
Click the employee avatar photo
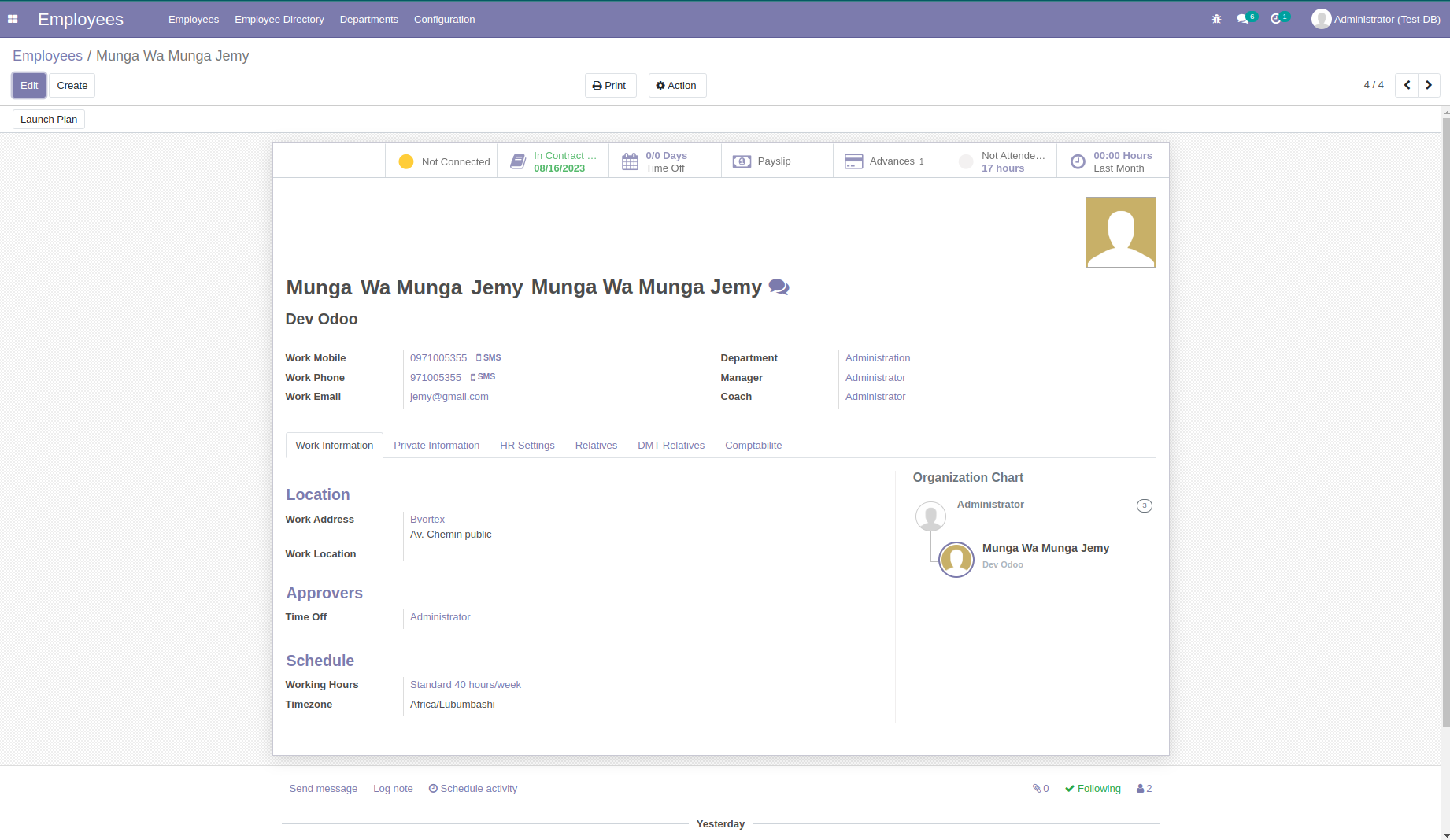coord(1120,232)
